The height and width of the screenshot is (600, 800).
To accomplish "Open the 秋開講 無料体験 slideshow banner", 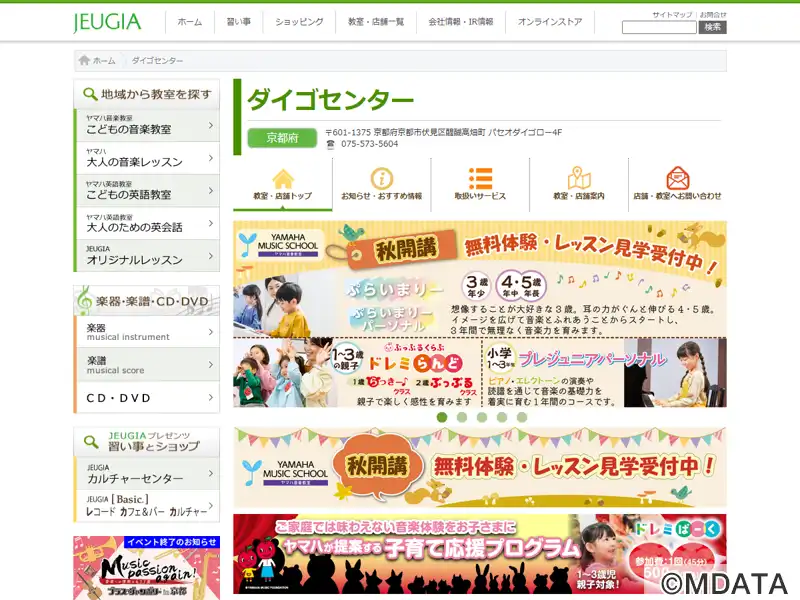I will coord(480,314).
